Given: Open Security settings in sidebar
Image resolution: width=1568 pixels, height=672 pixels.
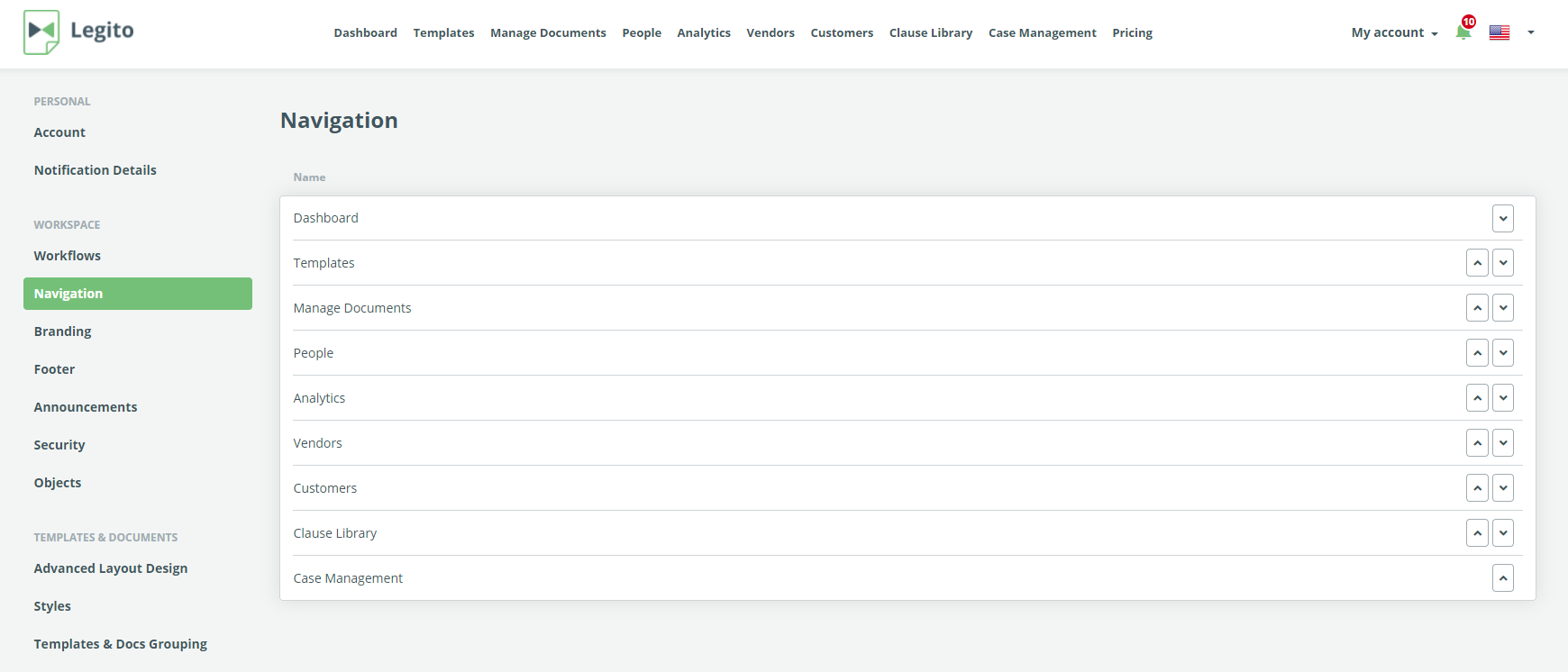Looking at the screenshot, I should pyautogui.click(x=59, y=445).
